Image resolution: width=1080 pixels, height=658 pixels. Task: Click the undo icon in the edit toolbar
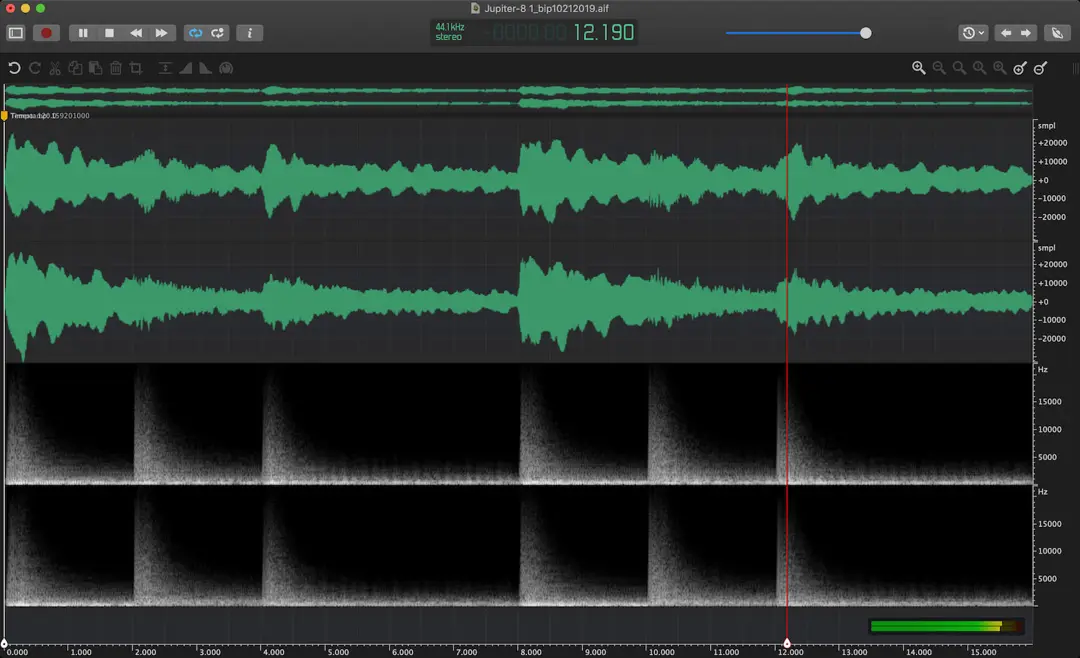pos(14,68)
